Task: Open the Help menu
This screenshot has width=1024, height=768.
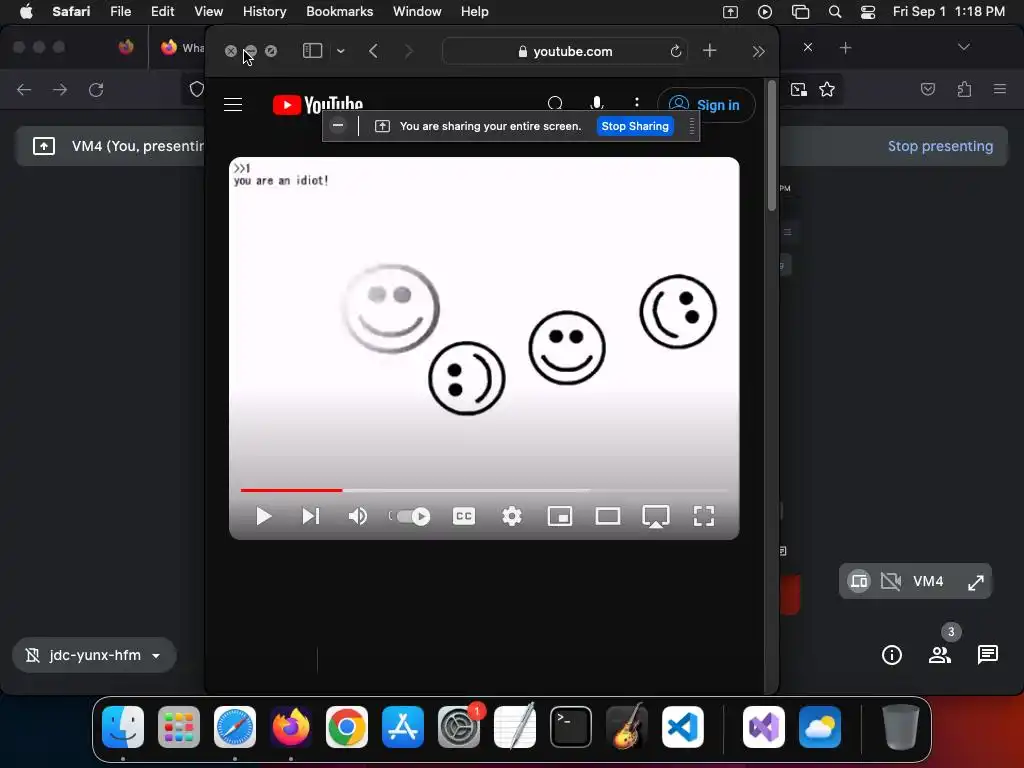Action: (474, 12)
